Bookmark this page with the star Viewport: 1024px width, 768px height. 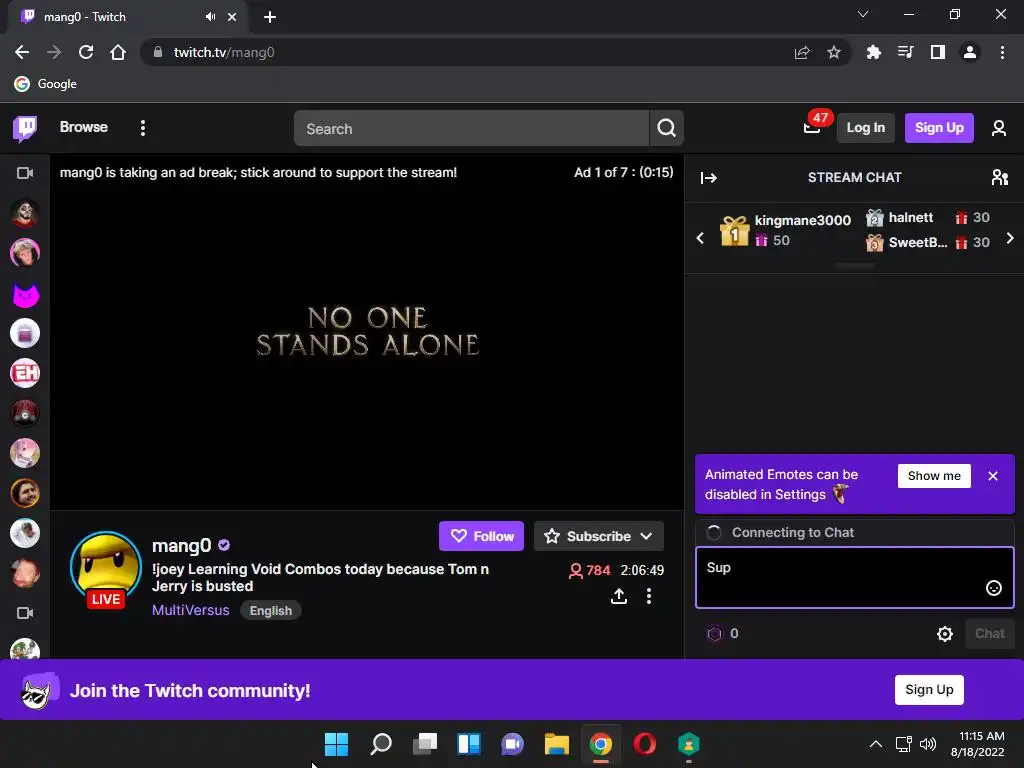click(833, 52)
